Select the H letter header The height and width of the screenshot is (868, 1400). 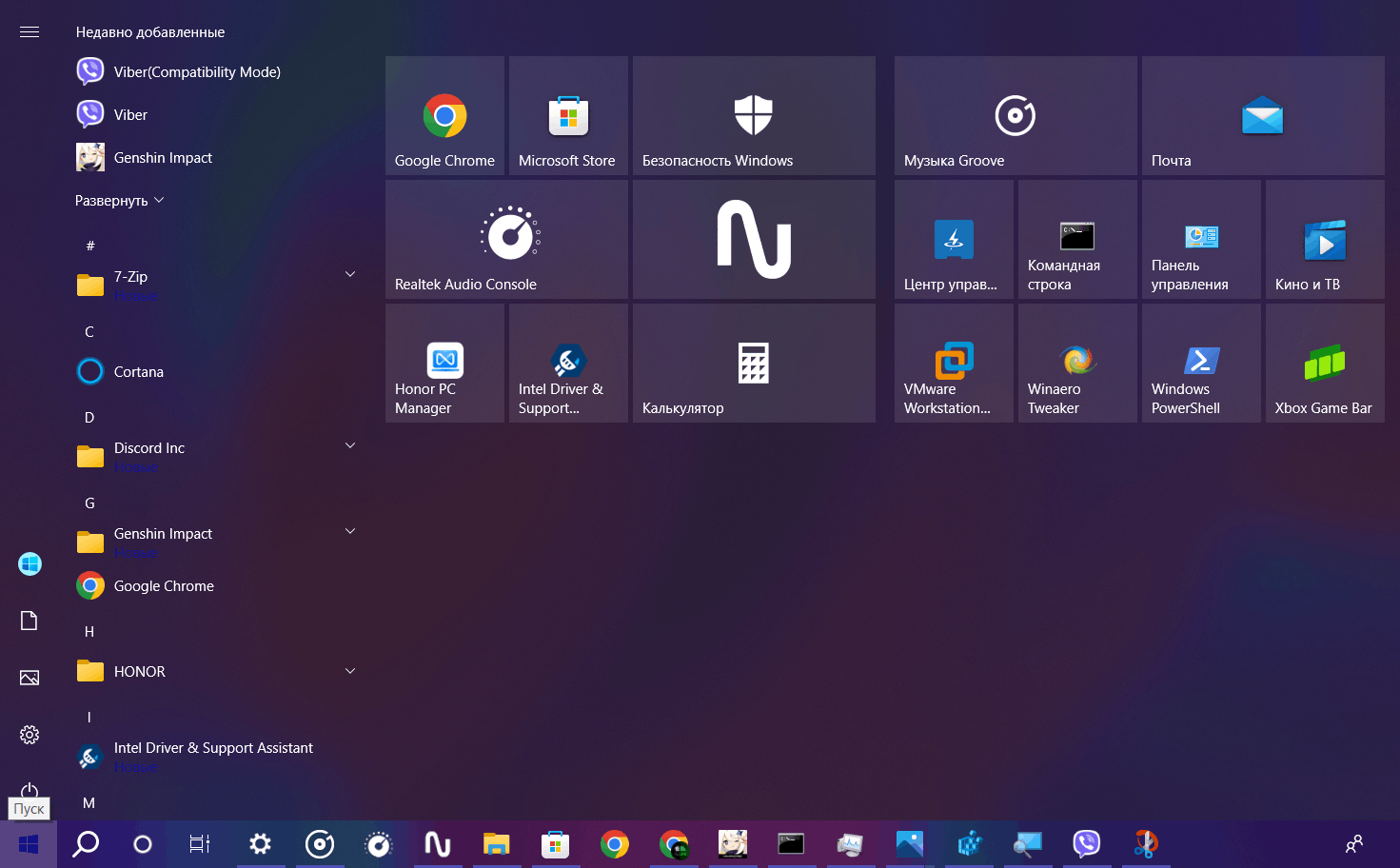click(x=89, y=631)
